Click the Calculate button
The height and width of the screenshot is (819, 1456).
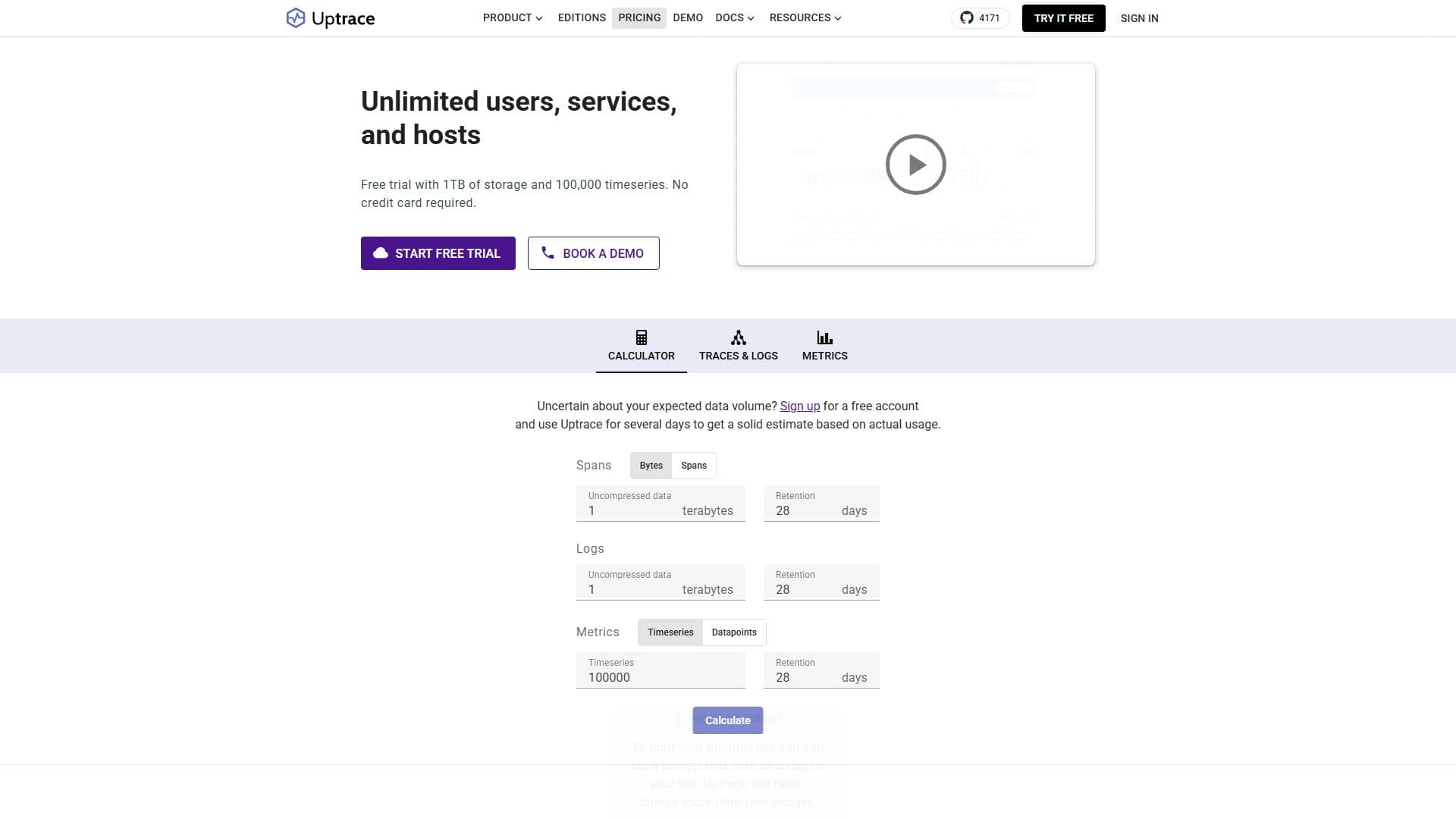pos(727,720)
